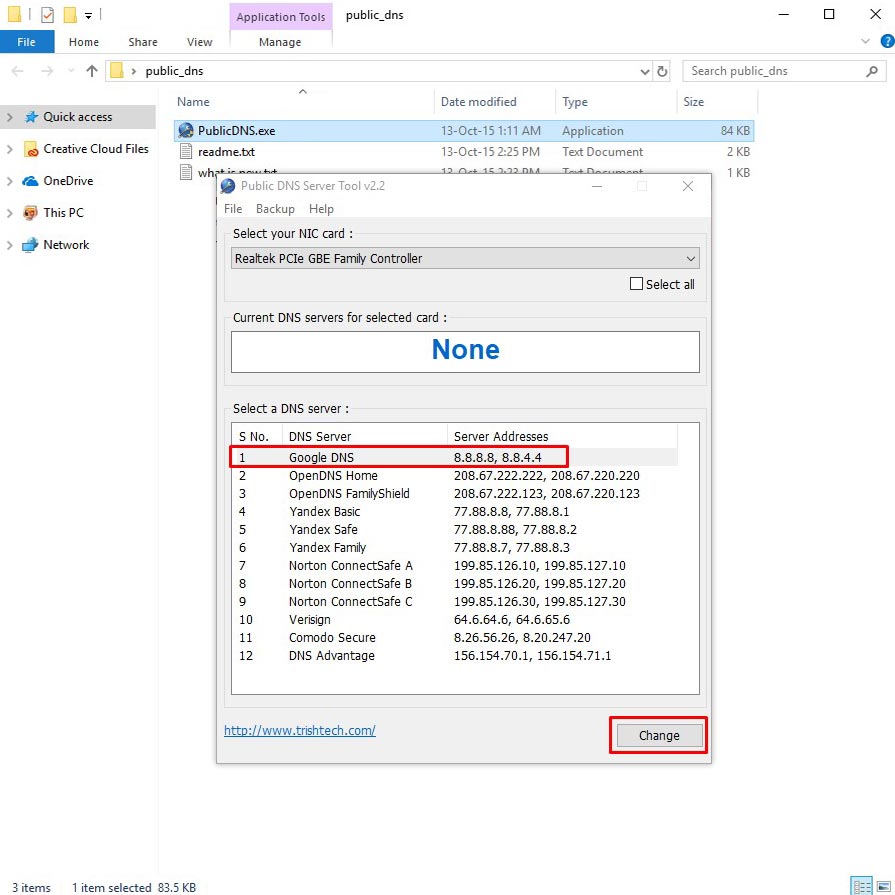The height and width of the screenshot is (895, 895).
Task: Click the readme.txt file icon
Action: [185, 152]
